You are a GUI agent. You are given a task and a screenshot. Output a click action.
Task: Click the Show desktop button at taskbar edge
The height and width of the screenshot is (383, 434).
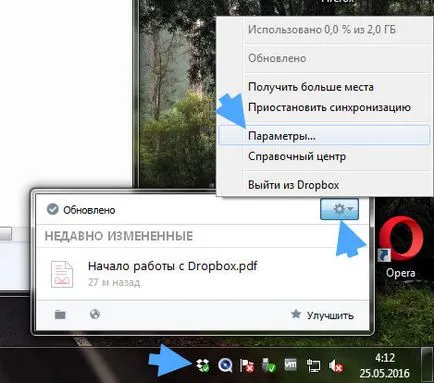pos(426,365)
